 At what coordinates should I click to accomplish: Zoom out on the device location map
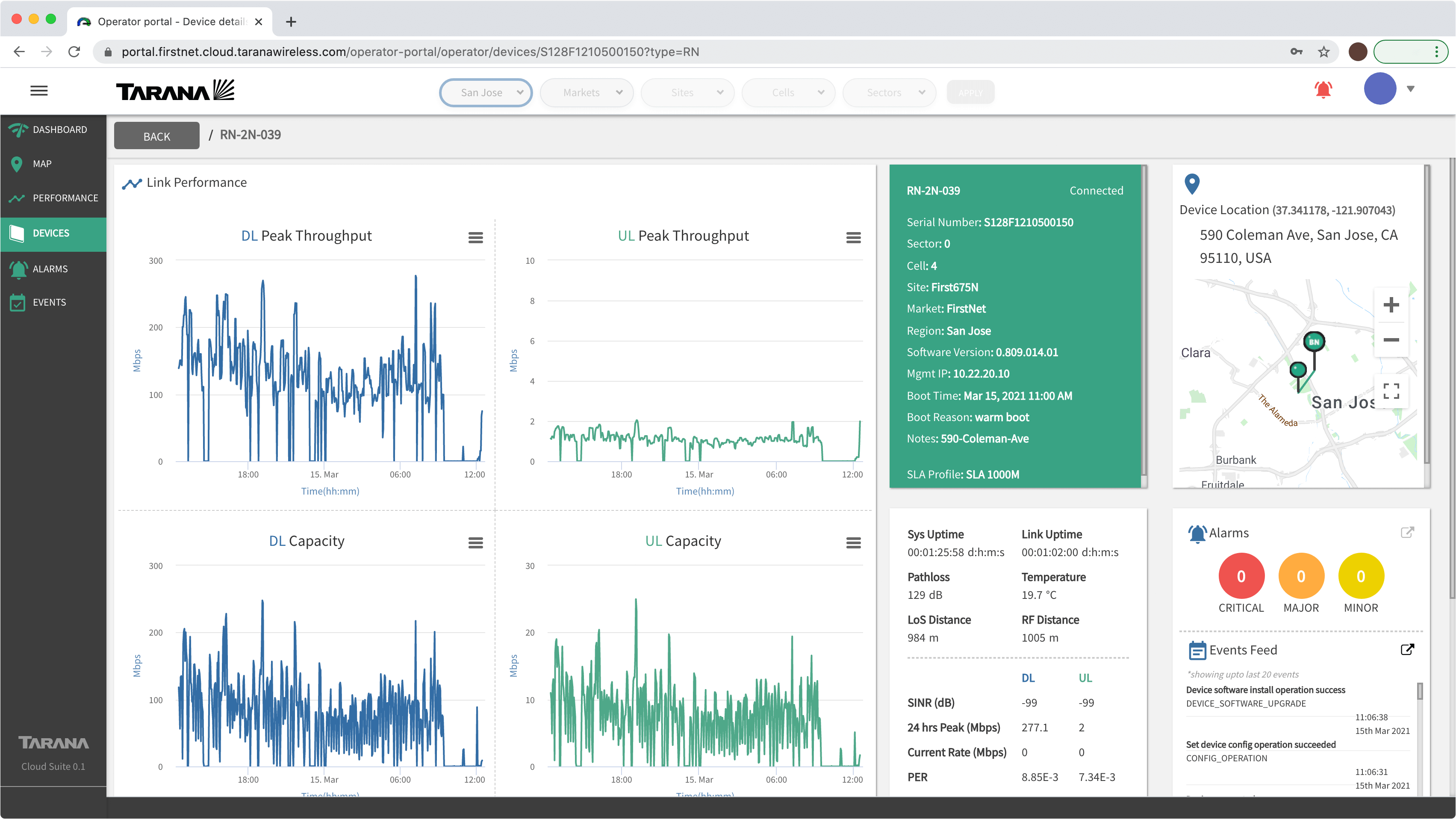click(x=1391, y=340)
